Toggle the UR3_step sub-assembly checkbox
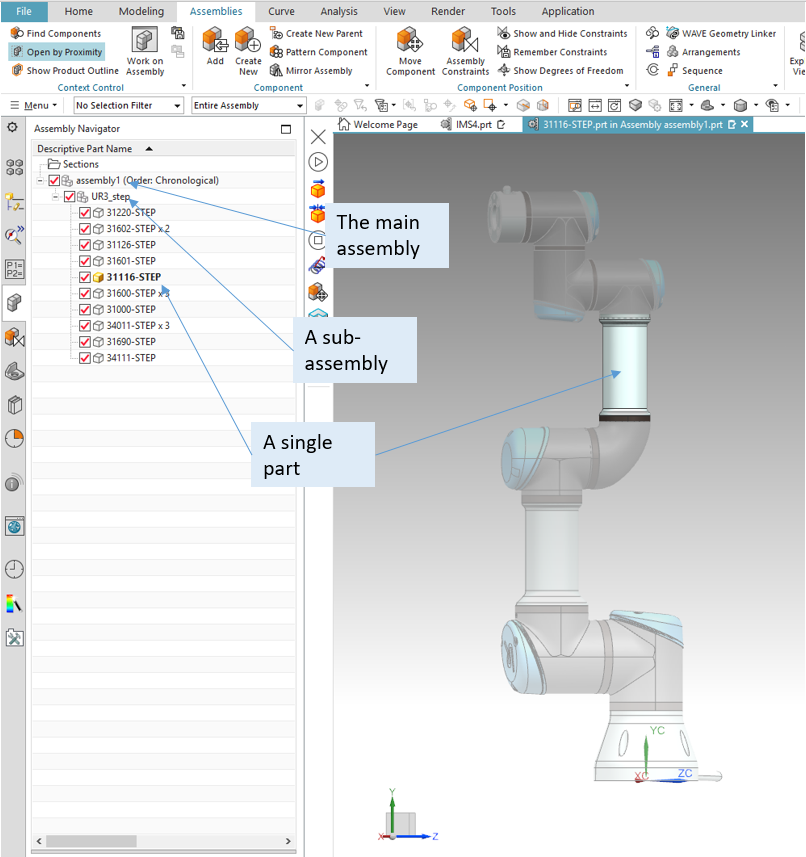The height and width of the screenshot is (857, 806). pyautogui.click(x=70, y=197)
